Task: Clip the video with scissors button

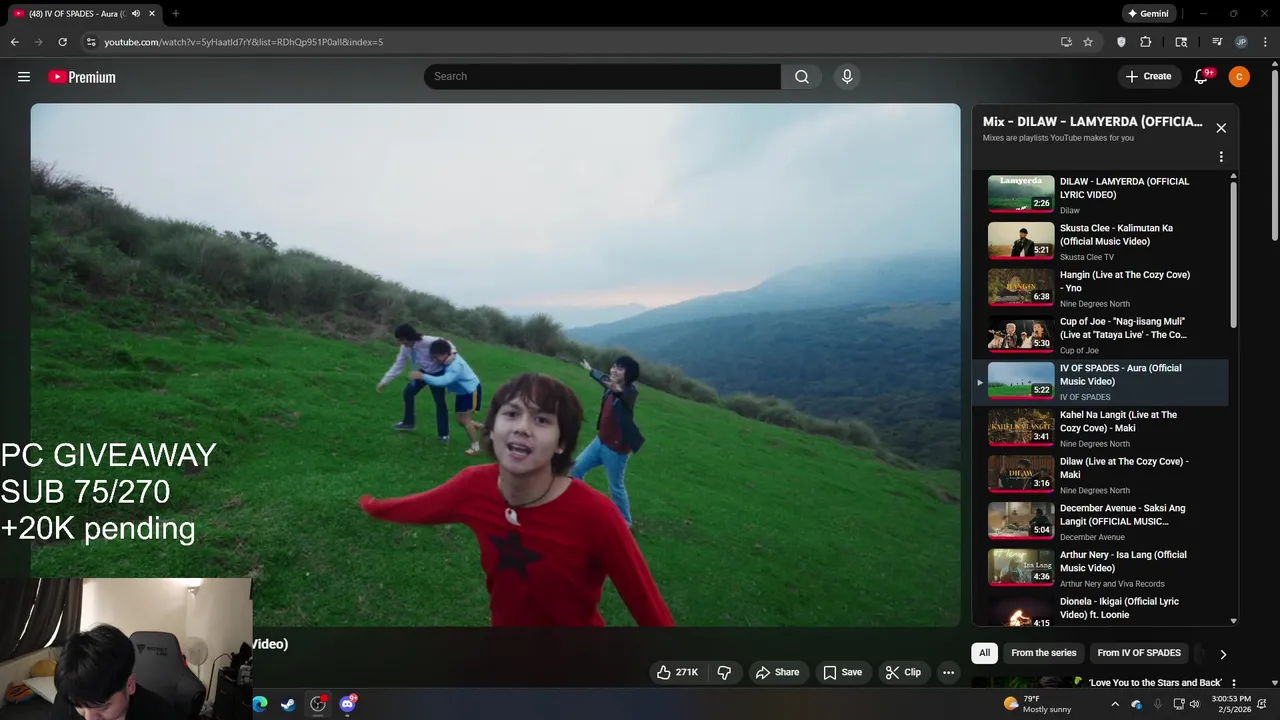Action: click(903, 672)
